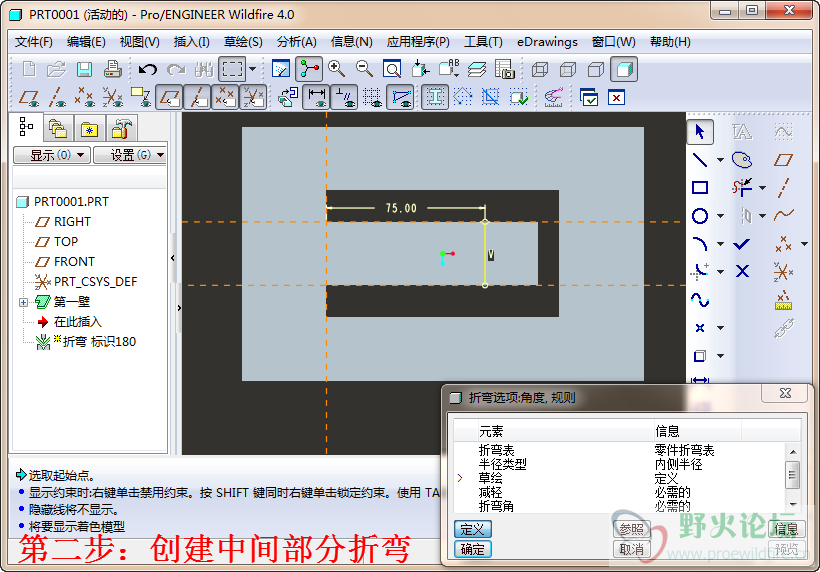
Task: Open the 设置(G) dropdown
Action: [x=131, y=155]
